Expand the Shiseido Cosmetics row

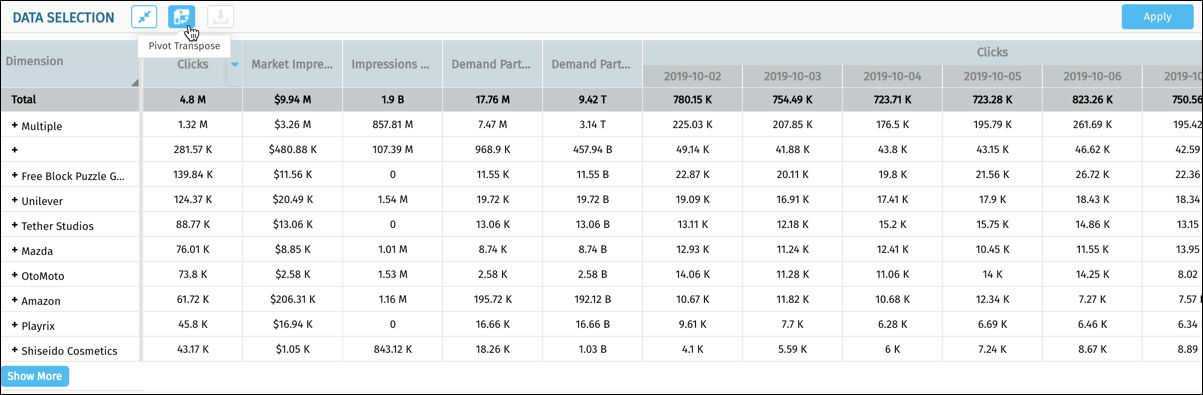[15, 350]
